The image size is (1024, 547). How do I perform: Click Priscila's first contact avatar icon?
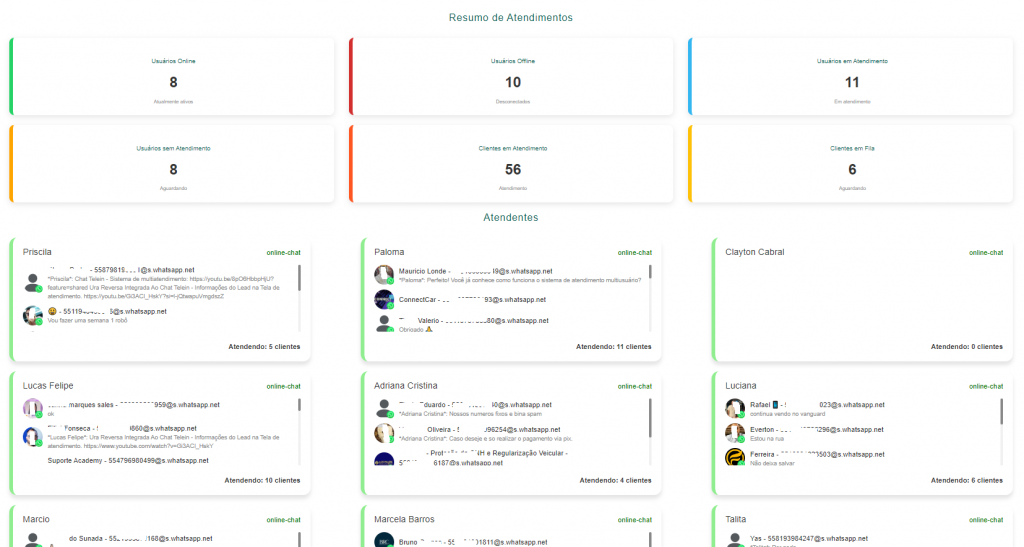click(33, 283)
